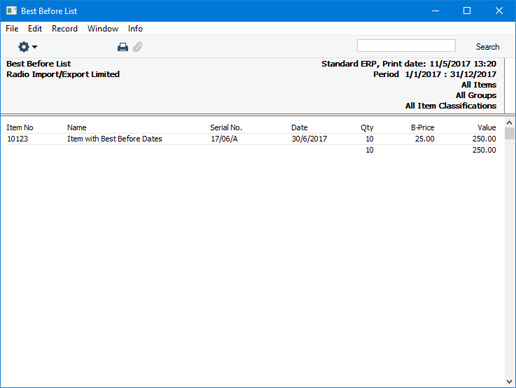The image size is (516, 388).
Task: Click the Search button
Action: [x=488, y=47]
